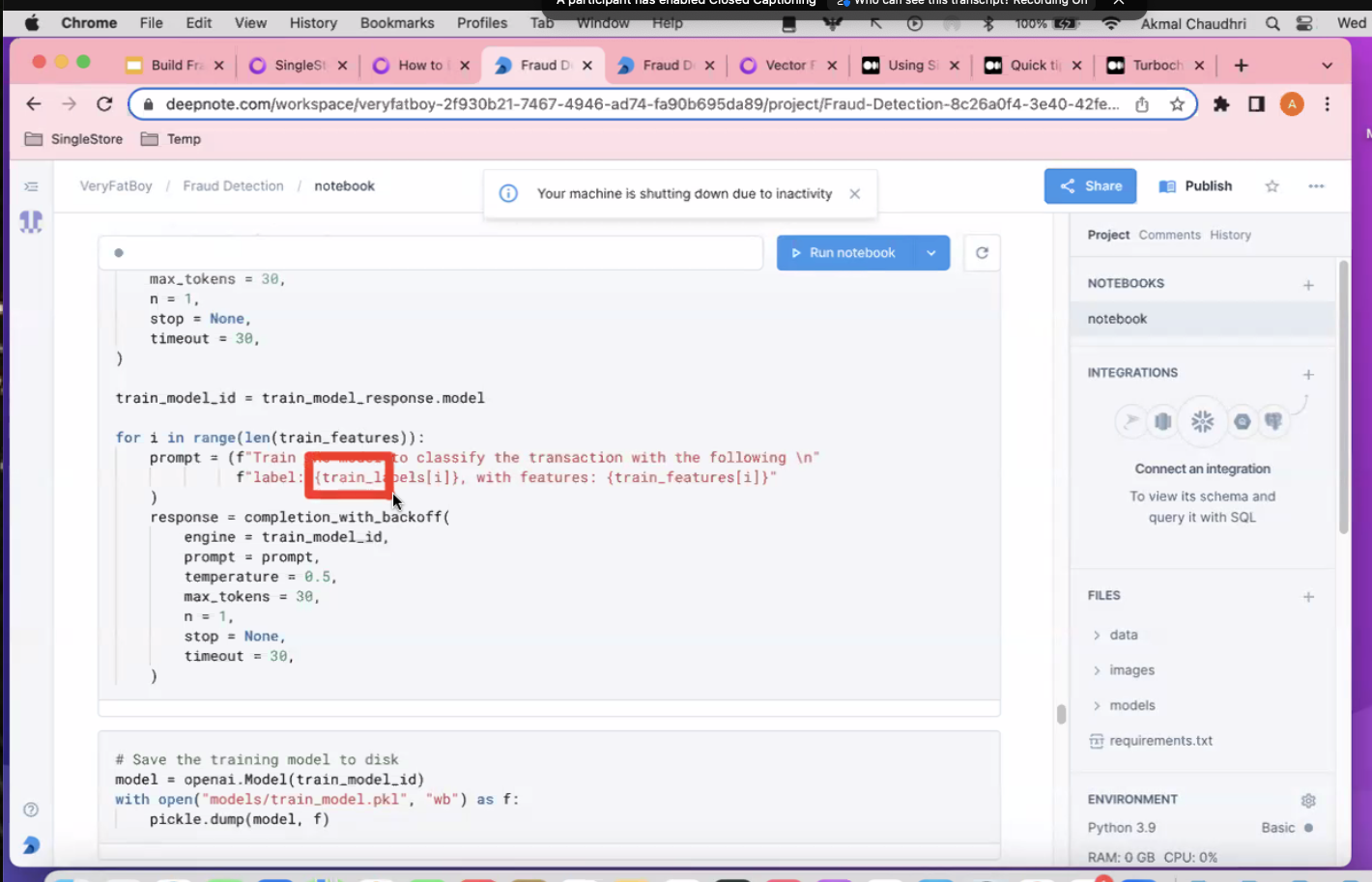
Task: Switch to the Comments tab
Action: click(1169, 235)
